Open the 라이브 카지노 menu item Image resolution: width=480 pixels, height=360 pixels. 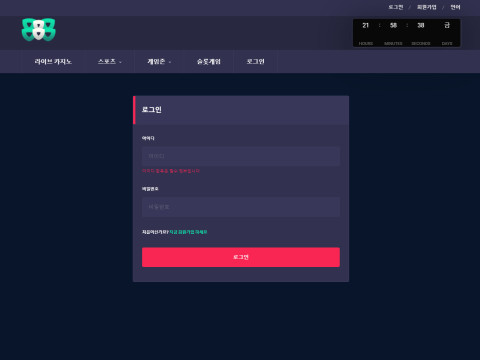coord(53,62)
